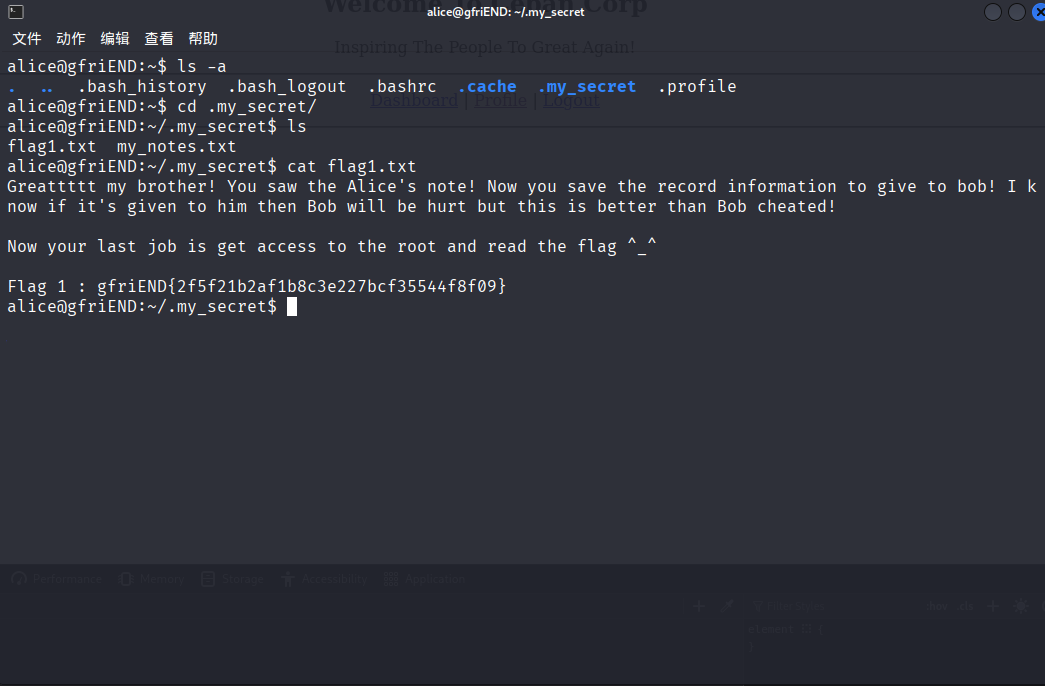Close the terminal with the blue X
The height and width of the screenshot is (686, 1045).
coord(1039,12)
